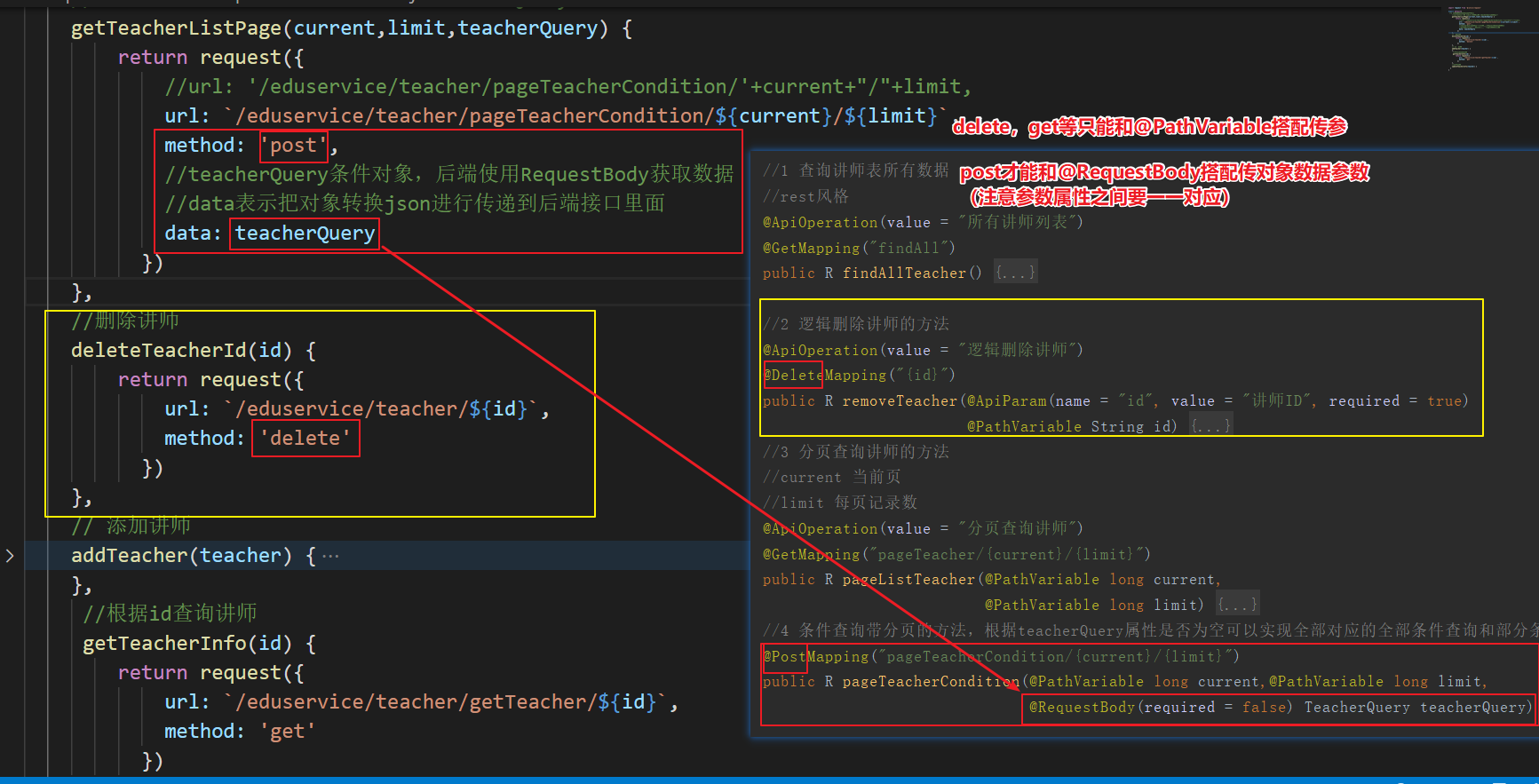Viewport: 1539px width, 784px height.
Task: Click @GetMapping("pageTeacher/{current}/{limit}") annotation
Action: click(x=956, y=554)
